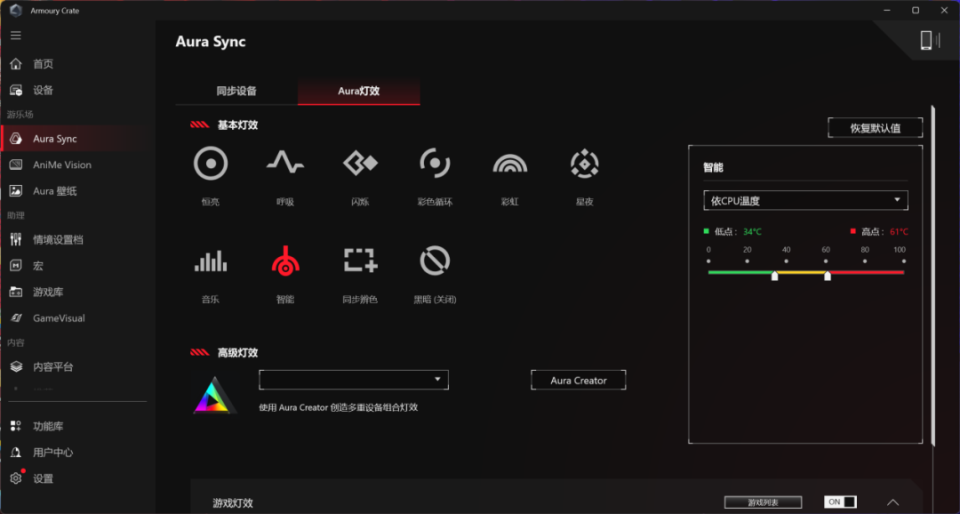Click the 使用 Aura Creator 创造多重设备组合灯效 text
Viewport: 960px width, 514px height.
[339, 408]
